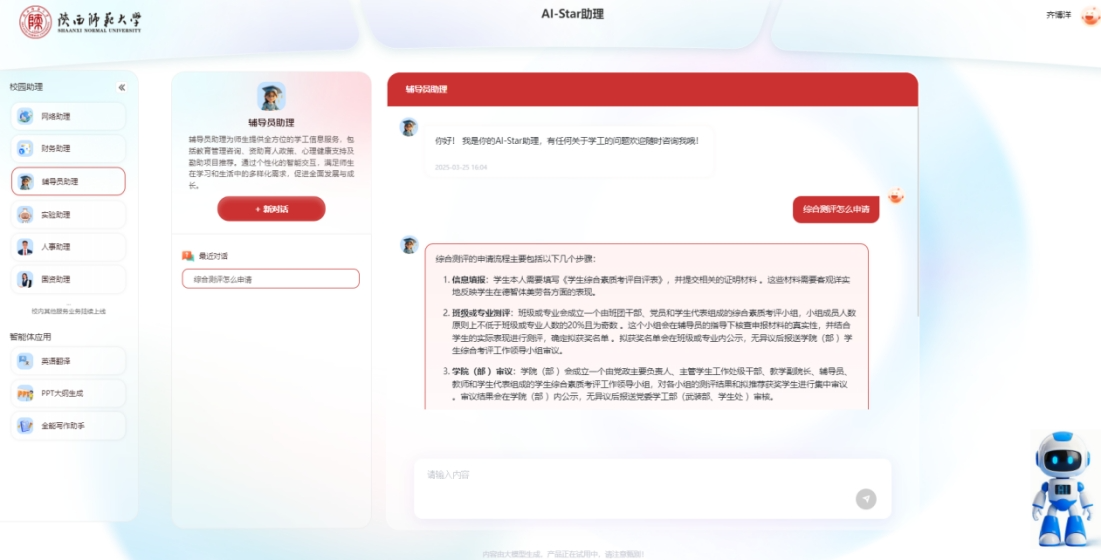Open the 财务助理 assistant icon
The width and height of the screenshot is (1101, 560).
(x=25, y=149)
